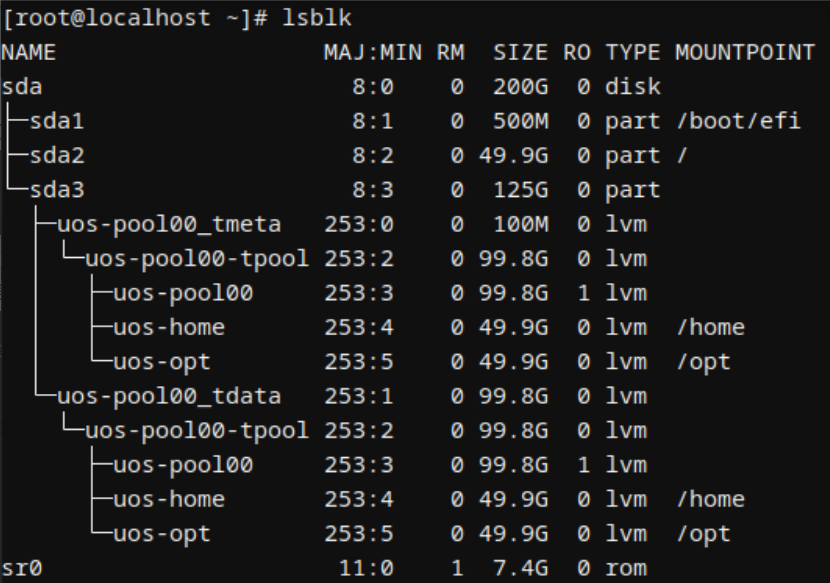Screen dimensions: 830x583
Task: Click the MOUNTPOINT column header
Action: pyautogui.click(x=745, y=52)
